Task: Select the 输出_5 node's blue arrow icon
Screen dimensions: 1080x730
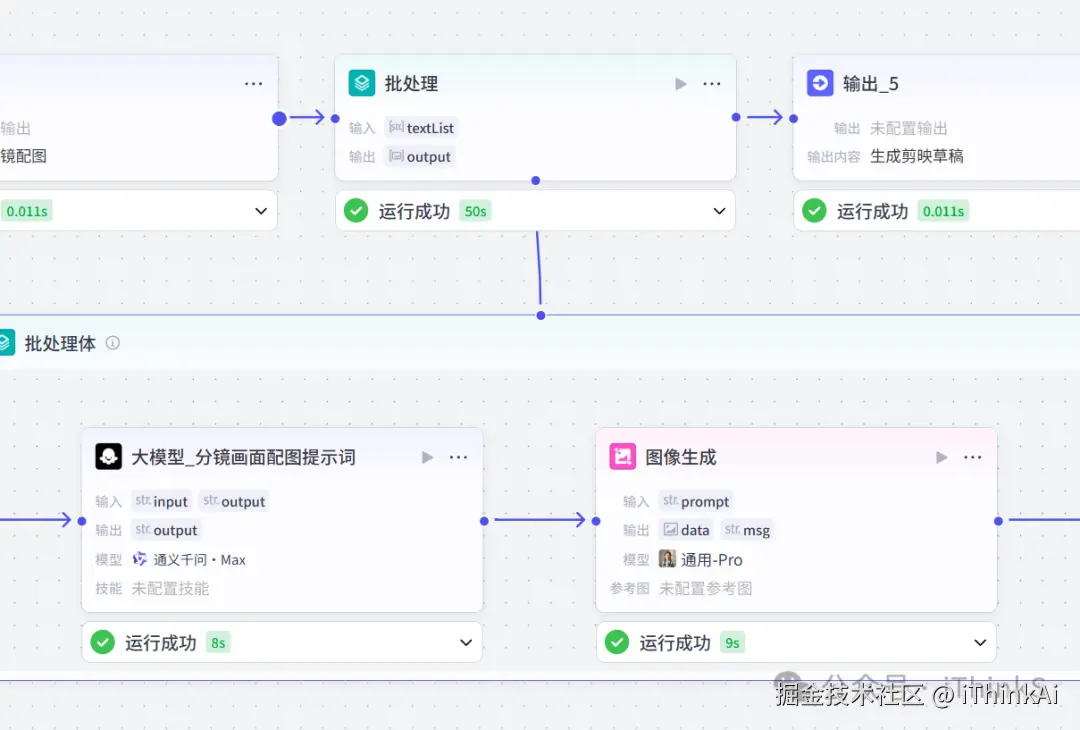Action: 818,83
